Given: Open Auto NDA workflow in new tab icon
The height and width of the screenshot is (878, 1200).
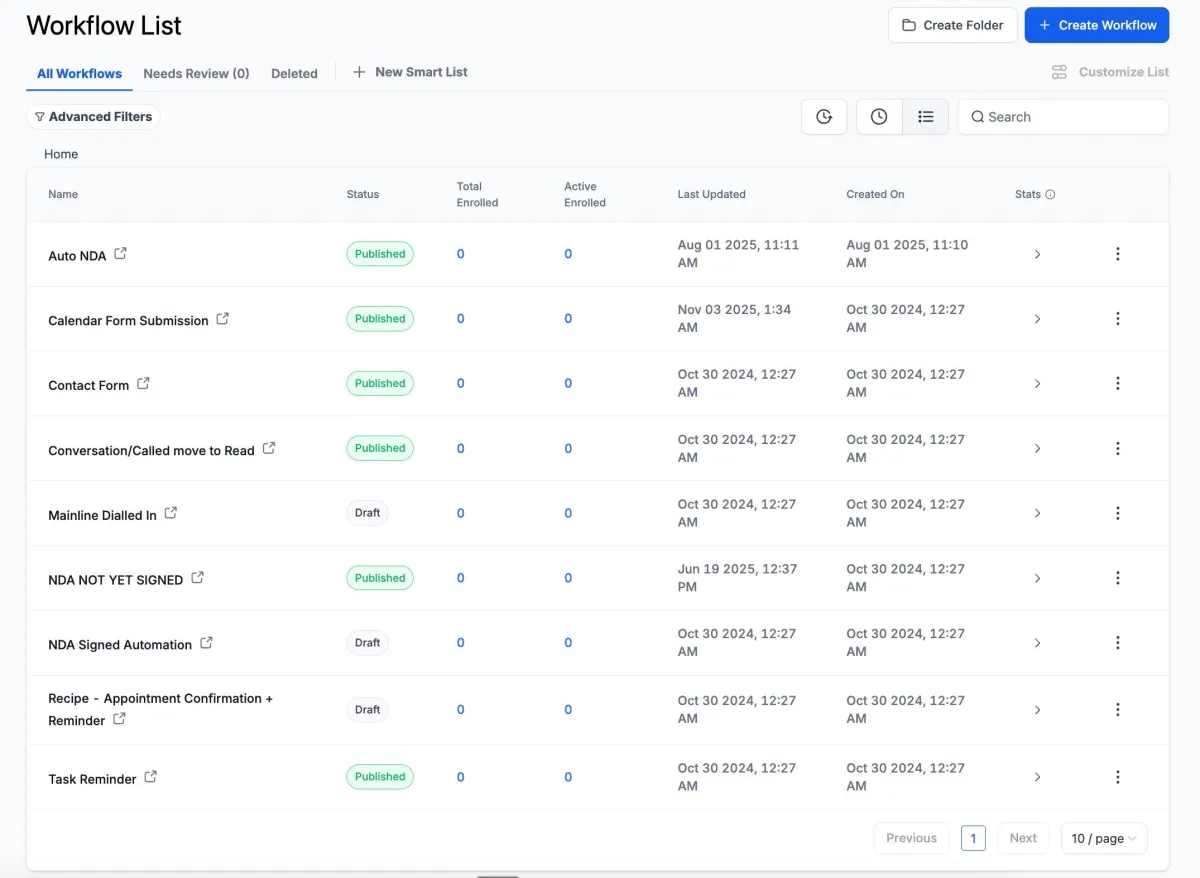Looking at the screenshot, I should click(x=120, y=254).
